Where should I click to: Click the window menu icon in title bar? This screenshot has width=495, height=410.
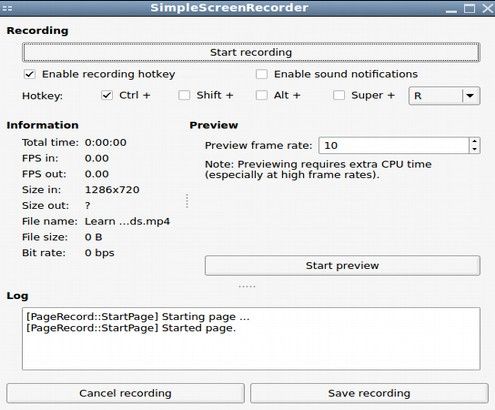pos(7,8)
